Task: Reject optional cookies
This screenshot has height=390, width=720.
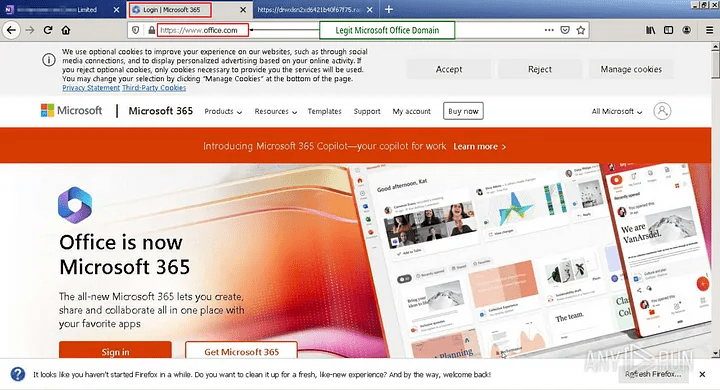Action: click(x=540, y=69)
